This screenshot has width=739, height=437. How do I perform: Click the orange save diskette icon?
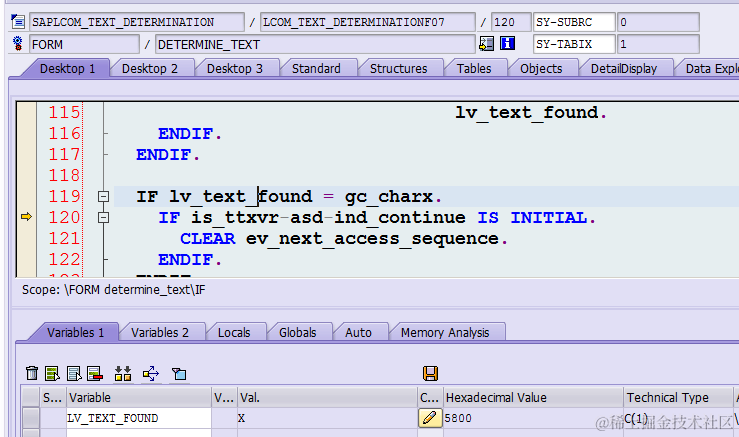430,373
